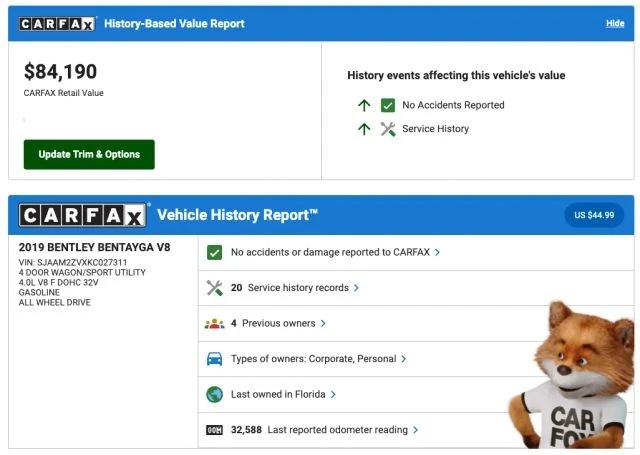Click the VIN: SJAAM2ZVXKC027311 text
The width and height of the screenshot is (640, 455).
pos(73,262)
